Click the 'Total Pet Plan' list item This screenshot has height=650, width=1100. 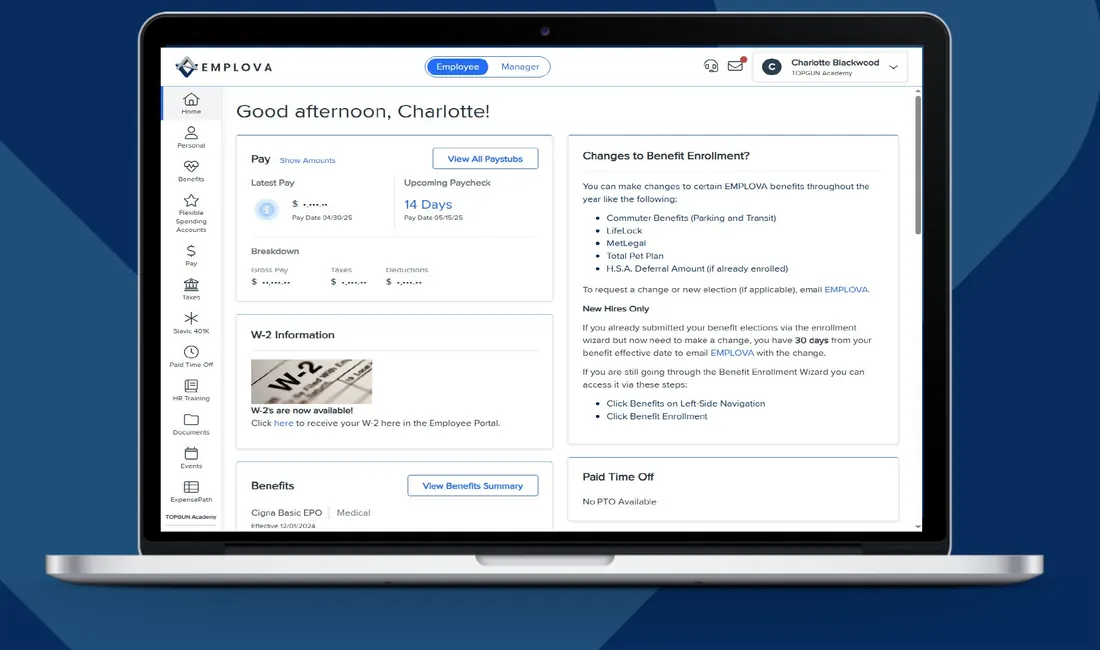tap(635, 256)
